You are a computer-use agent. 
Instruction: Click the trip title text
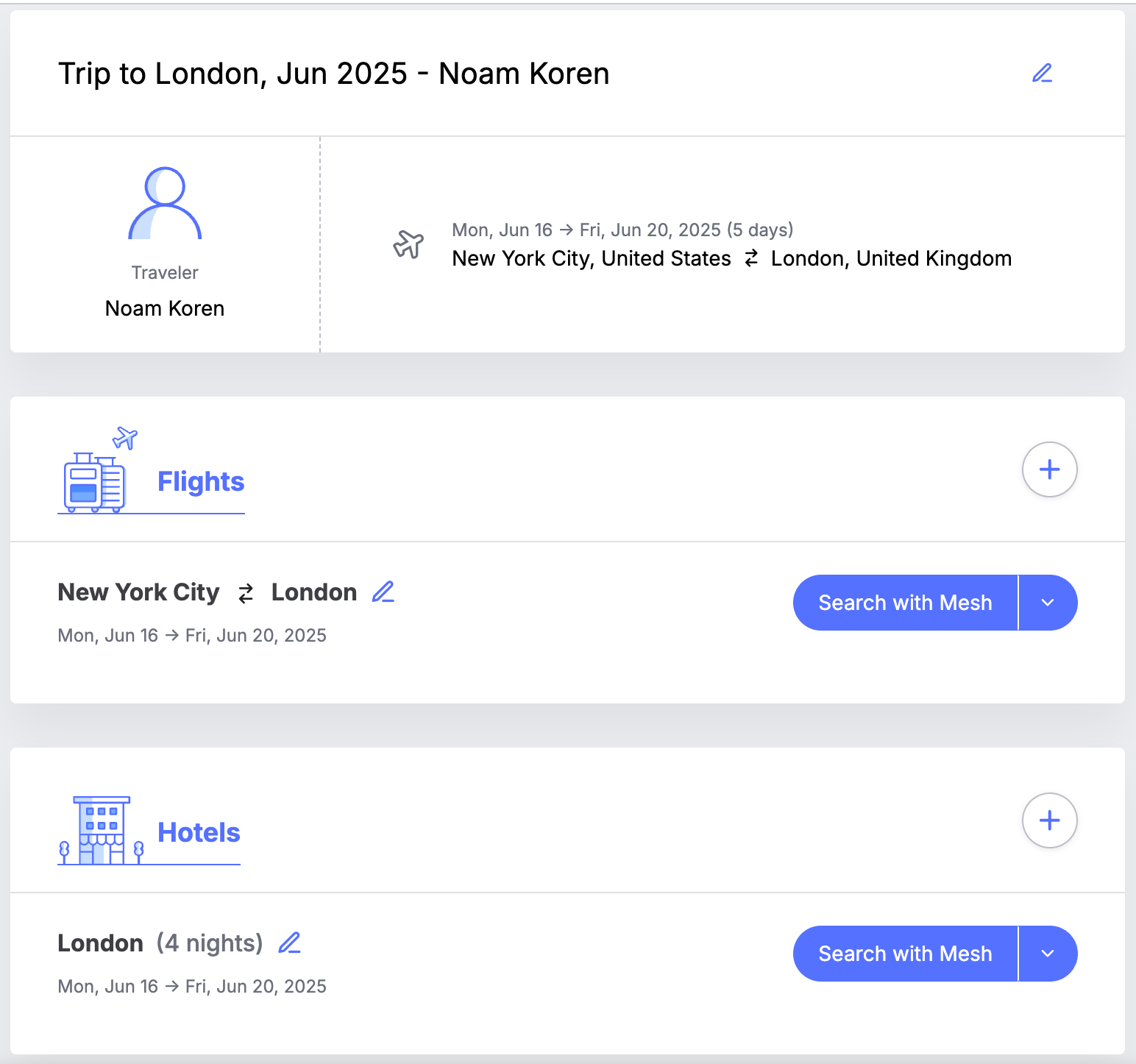tap(334, 74)
